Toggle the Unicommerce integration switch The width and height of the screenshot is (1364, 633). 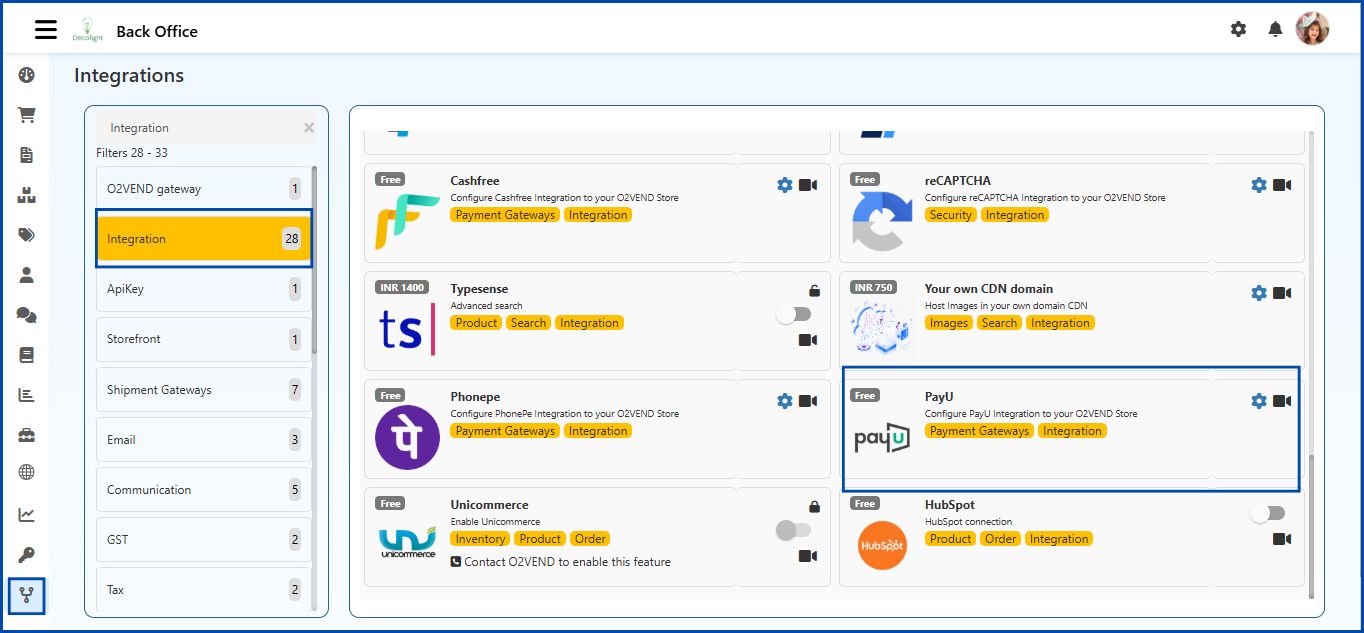[x=795, y=530]
